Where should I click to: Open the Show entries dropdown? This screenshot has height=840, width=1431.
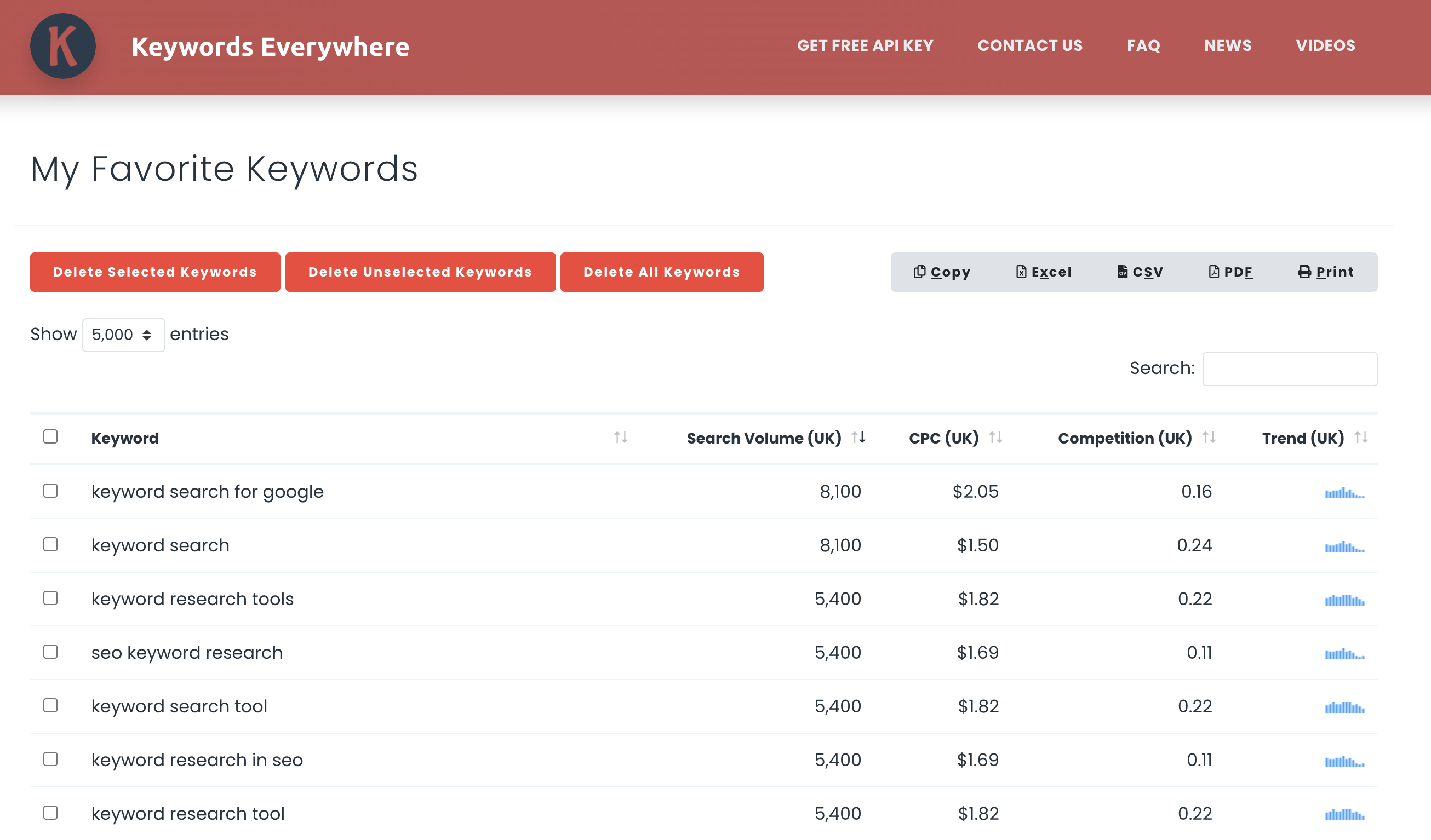pyautogui.click(x=123, y=335)
